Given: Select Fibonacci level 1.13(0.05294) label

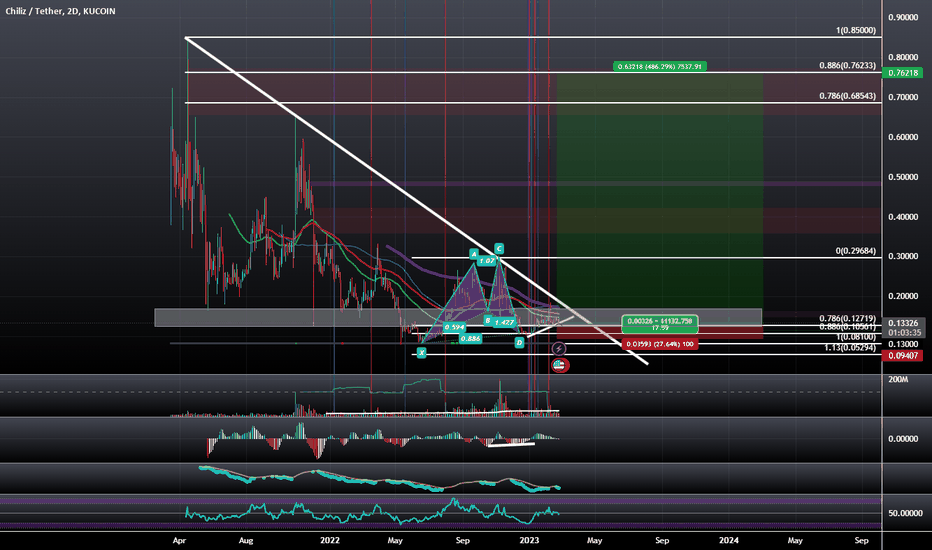Looking at the screenshot, I should (850, 348).
